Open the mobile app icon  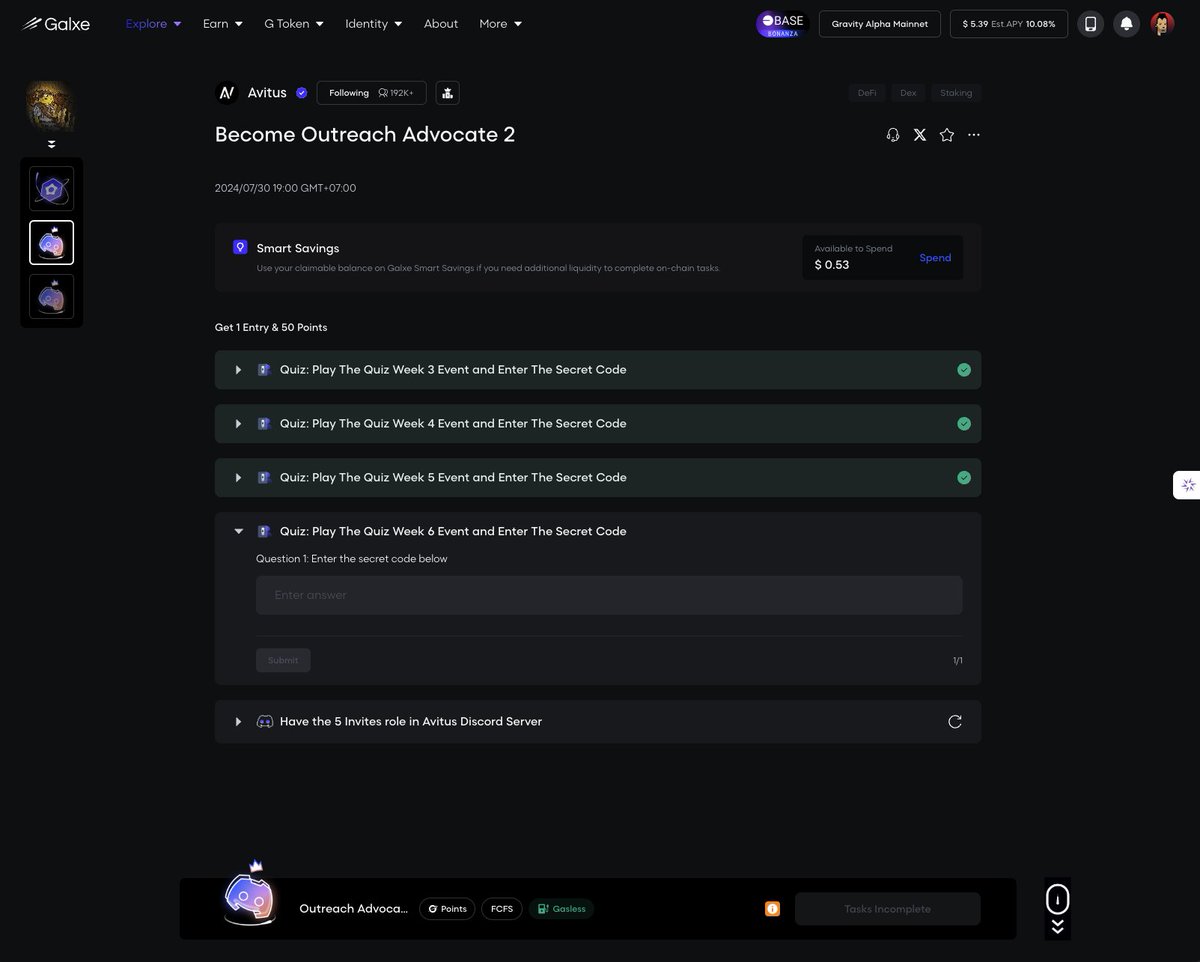(x=1090, y=24)
